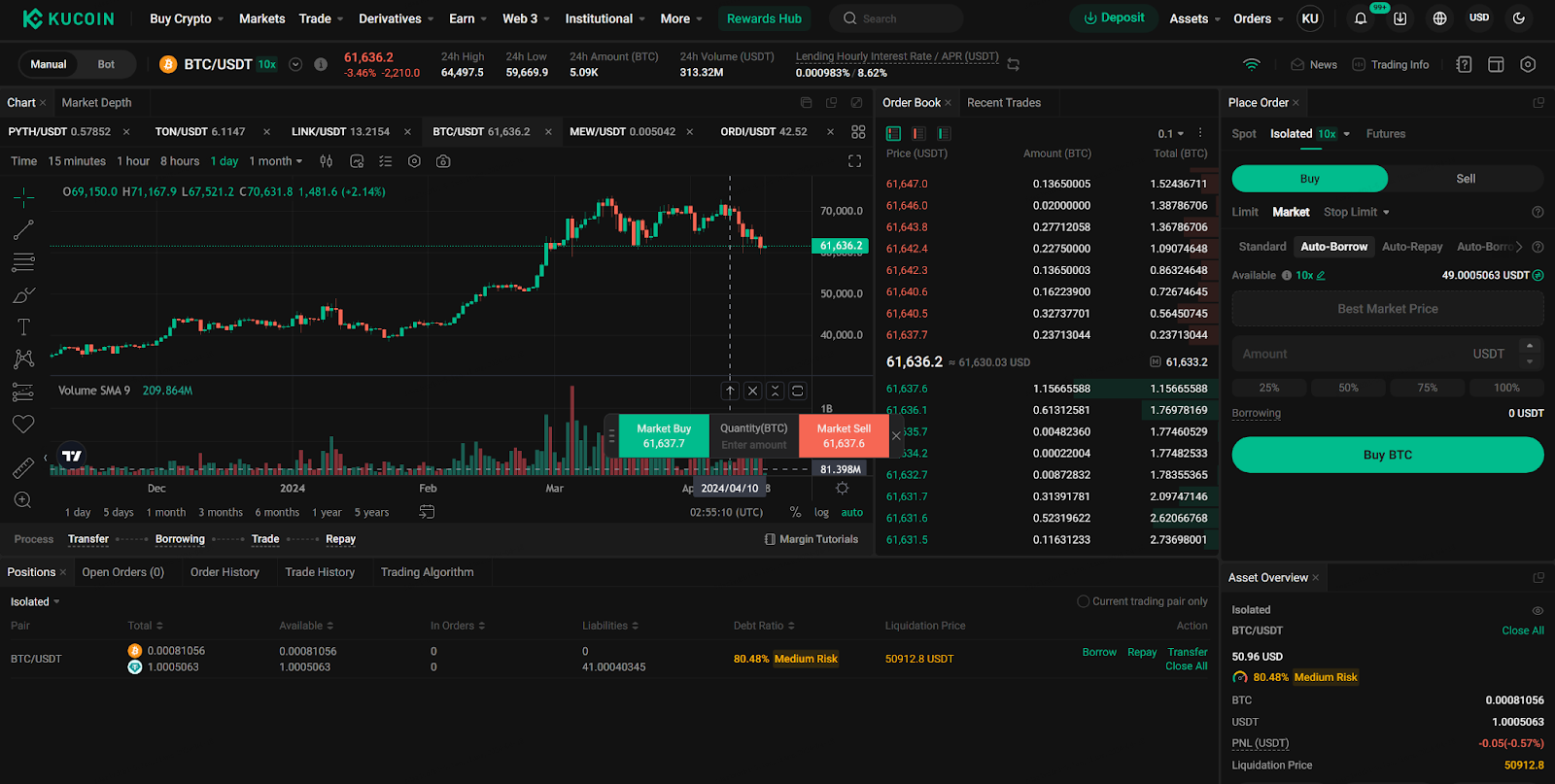This screenshot has height=784, width=1555.
Task: Toggle auto scale on chart
Action: coord(851,512)
